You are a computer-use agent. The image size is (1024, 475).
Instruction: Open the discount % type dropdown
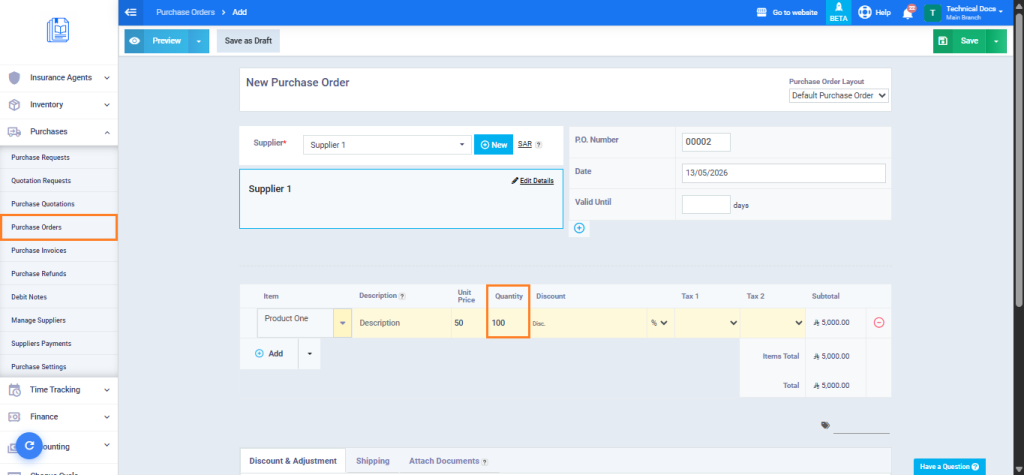[x=660, y=323]
